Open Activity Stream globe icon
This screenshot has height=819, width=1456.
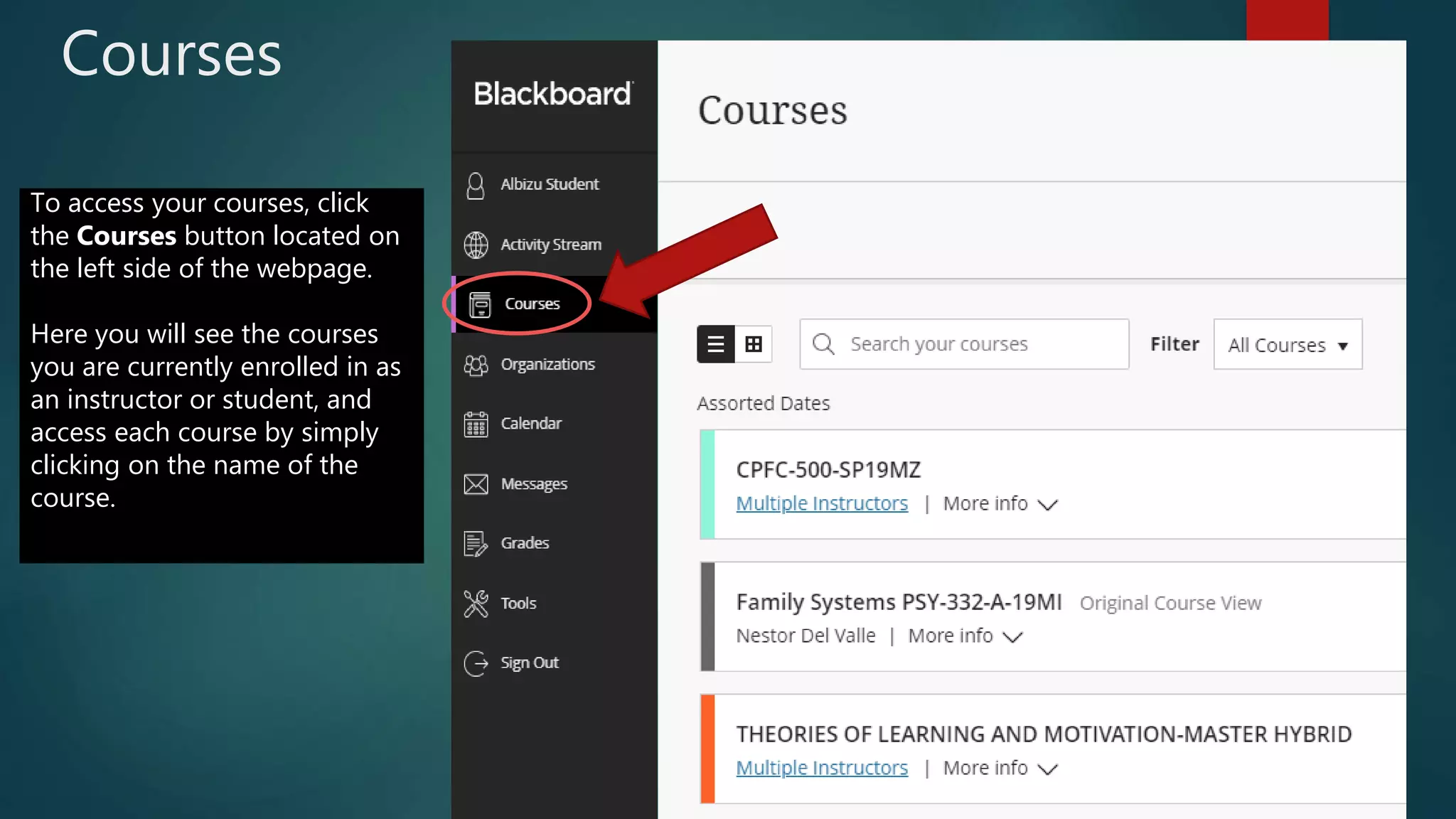[x=476, y=245]
